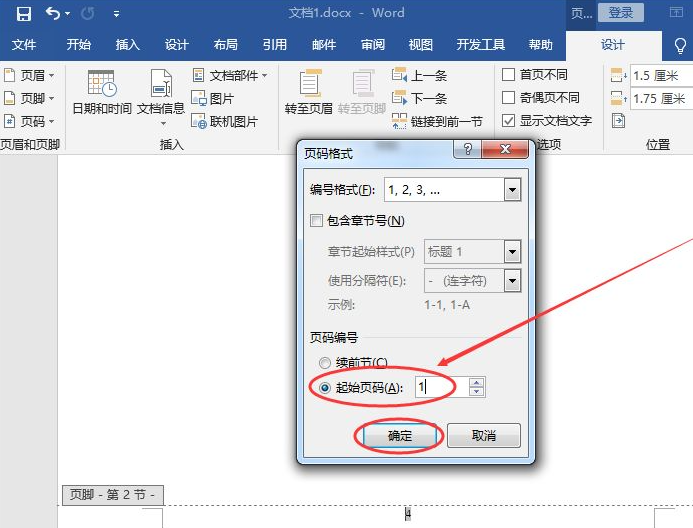
Task: Click the page number in the footer
Action: [408, 513]
